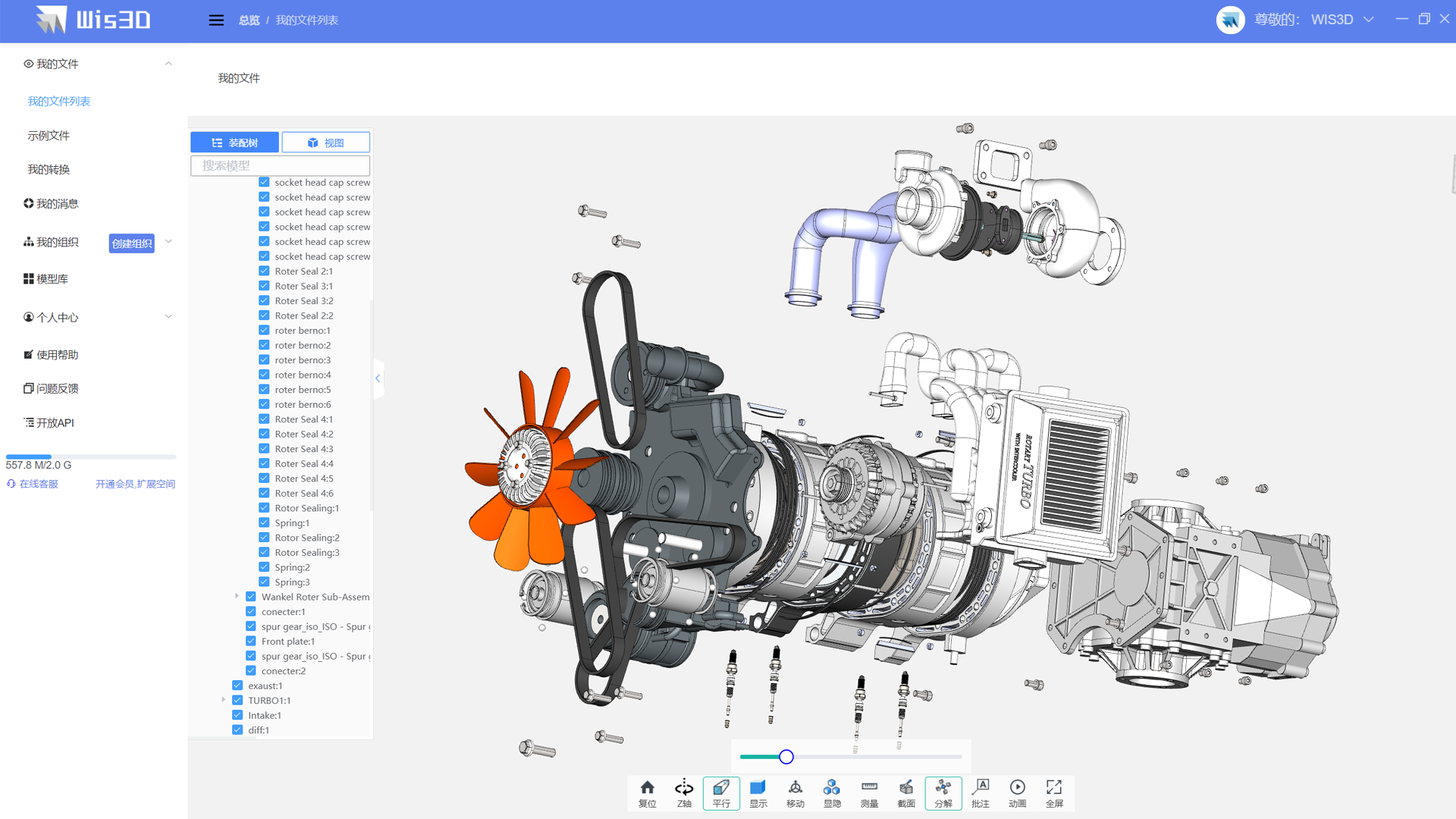Click the storage usage progress bar
1456x819 pixels.
91,457
